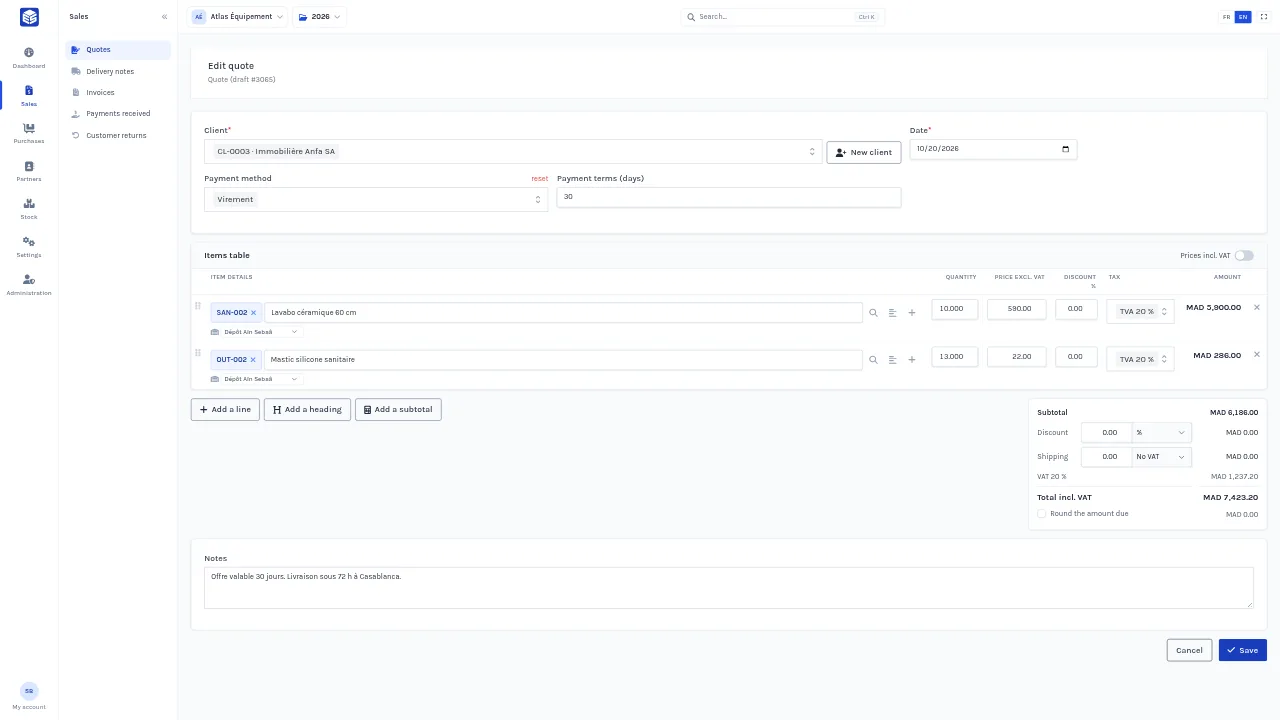Check Round the amount due
The height and width of the screenshot is (720, 1280).
pos(1041,514)
